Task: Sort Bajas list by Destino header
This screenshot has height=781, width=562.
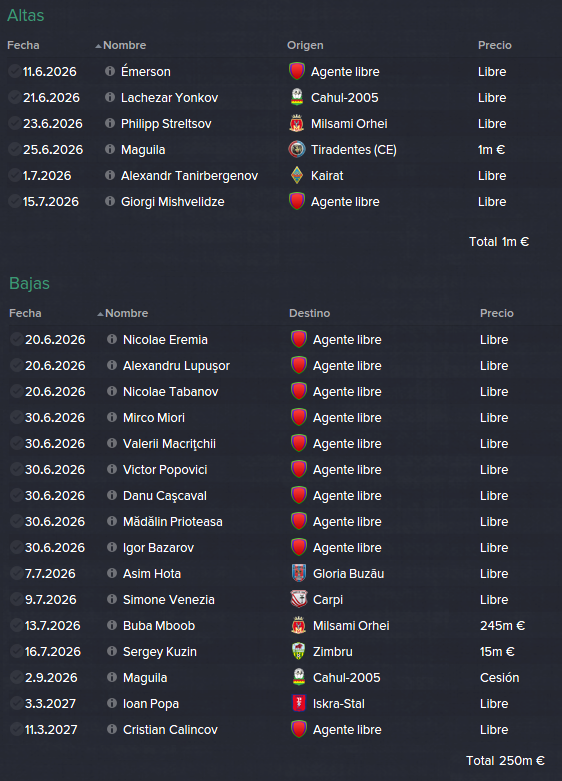Action: click(x=309, y=313)
